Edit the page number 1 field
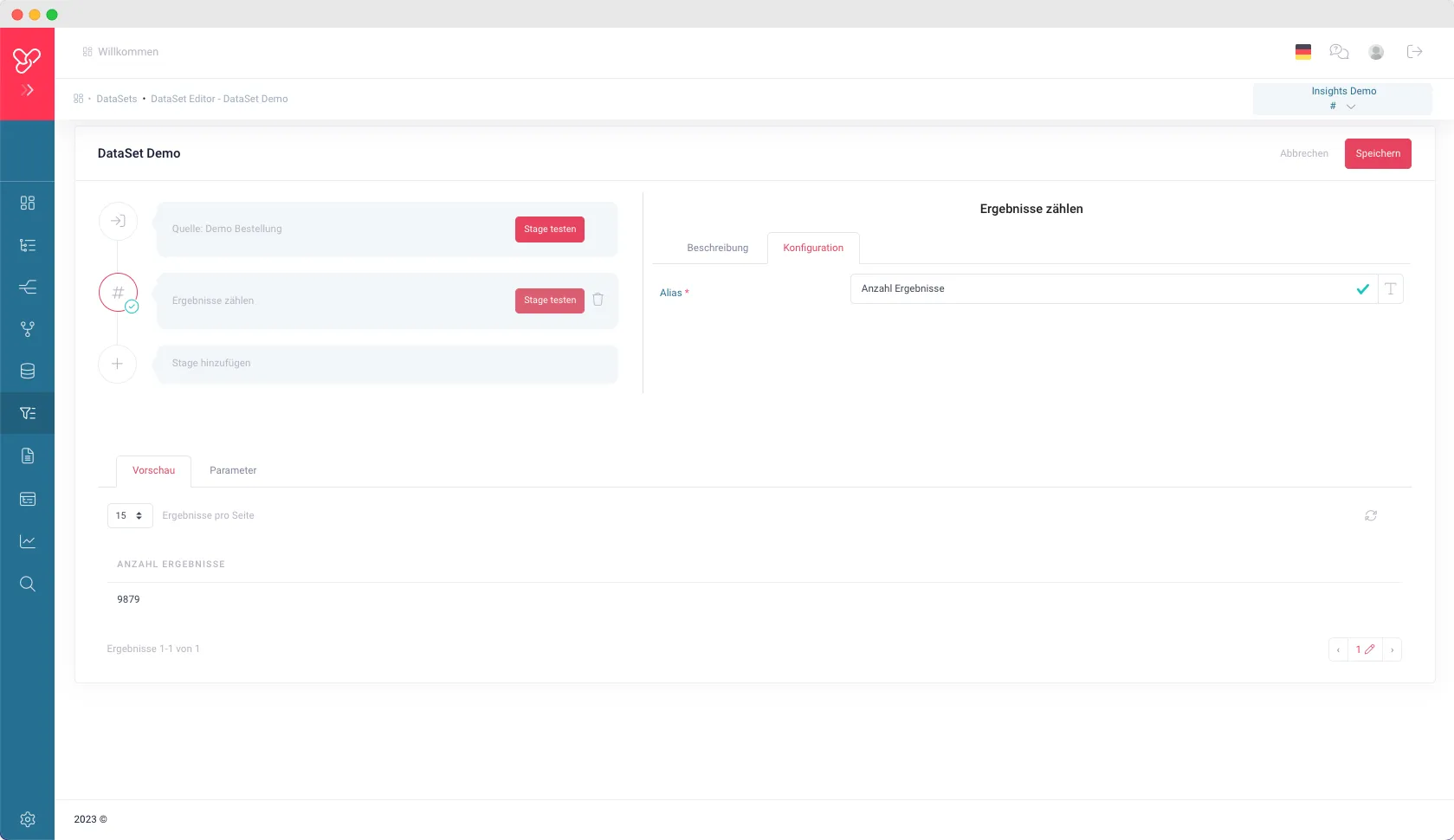1454x840 pixels. 1365,649
